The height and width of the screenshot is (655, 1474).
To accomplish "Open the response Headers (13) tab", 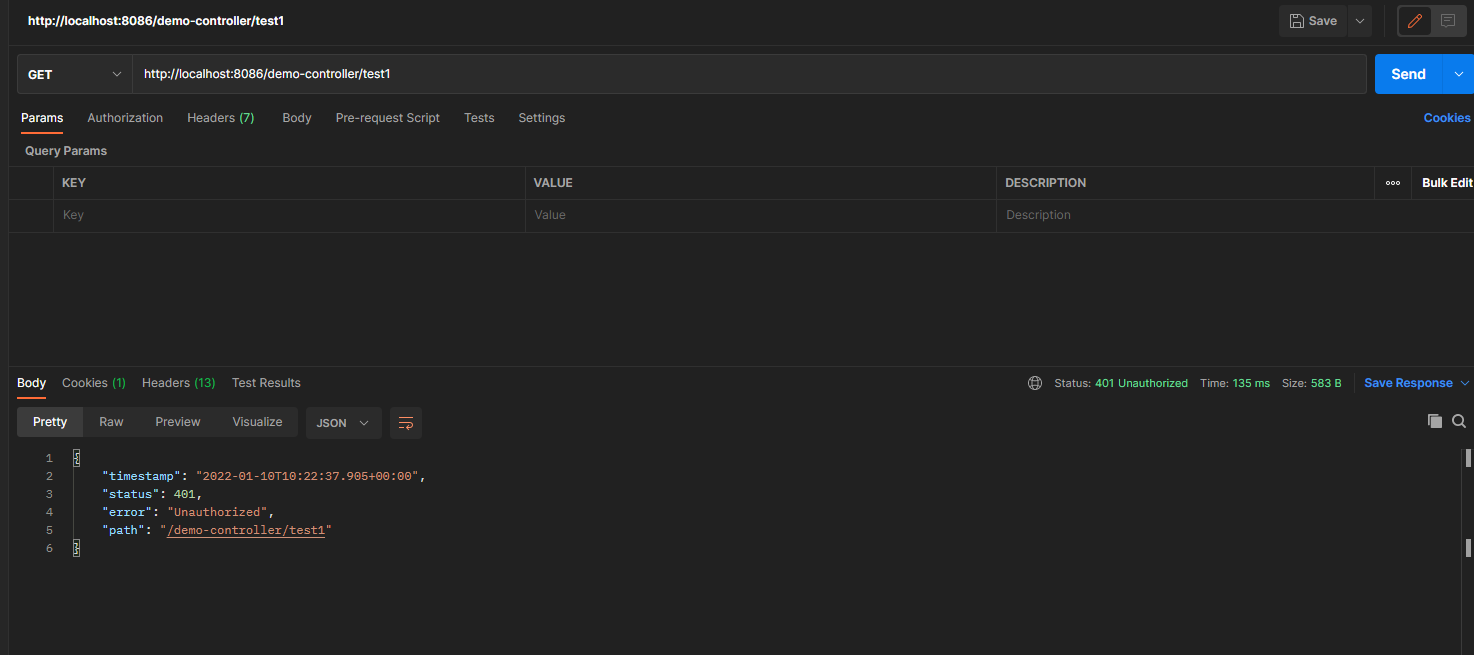I will coord(178,383).
